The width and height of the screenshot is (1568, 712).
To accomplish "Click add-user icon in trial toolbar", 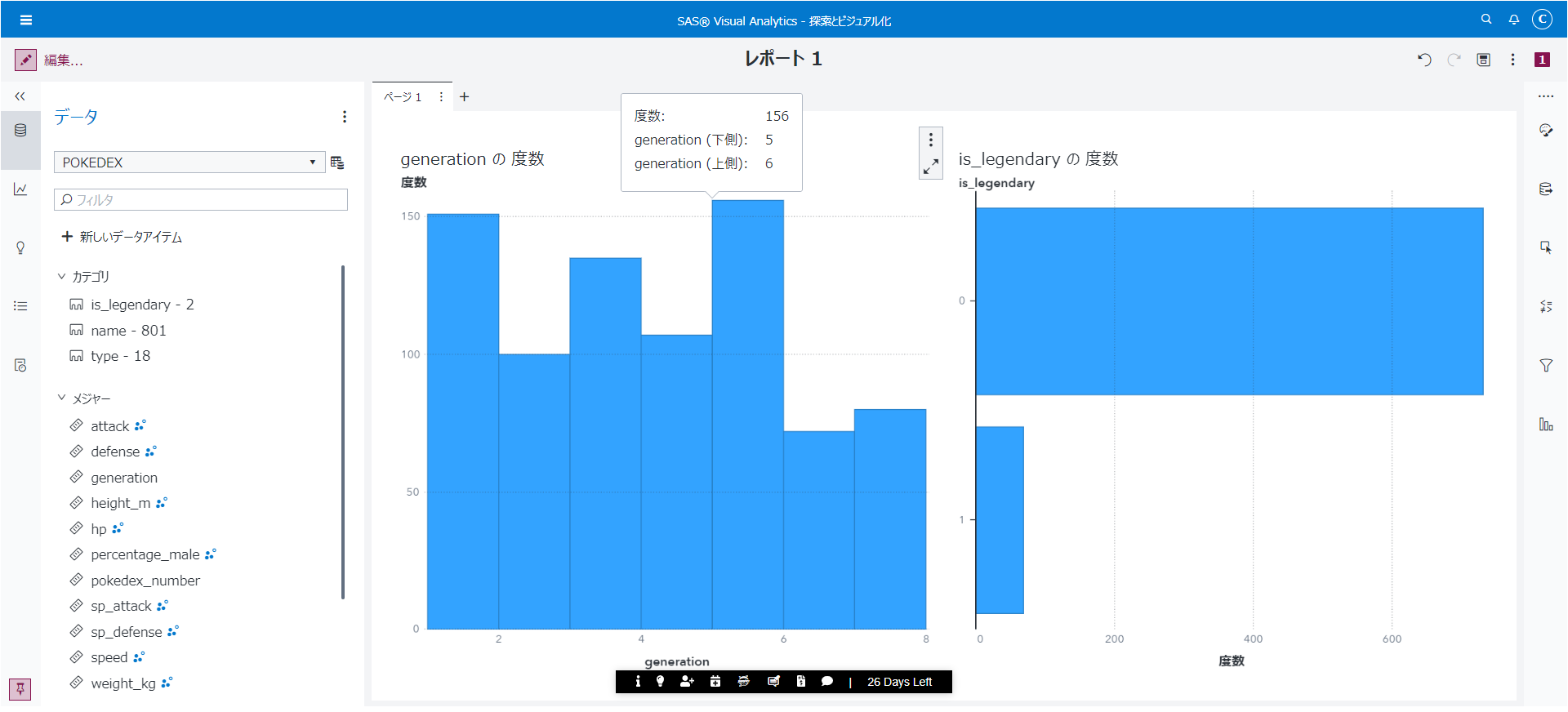I will [687, 682].
